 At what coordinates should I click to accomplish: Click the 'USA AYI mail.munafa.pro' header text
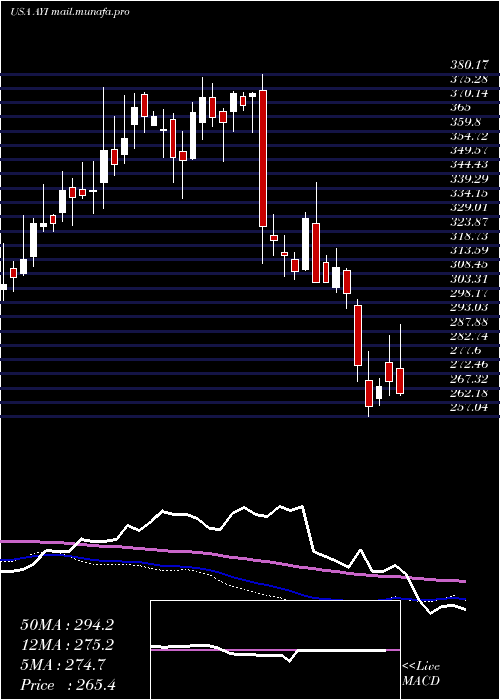click(69, 12)
